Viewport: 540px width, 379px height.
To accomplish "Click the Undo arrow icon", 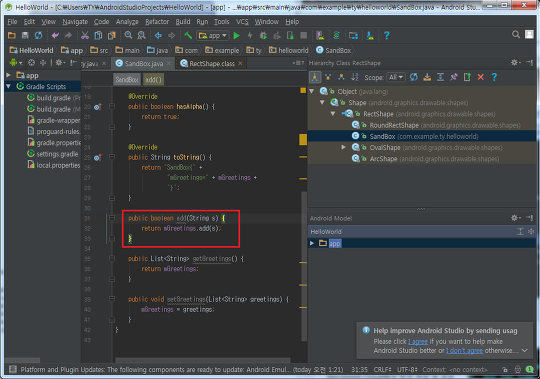I will click(x=55, y=35).
